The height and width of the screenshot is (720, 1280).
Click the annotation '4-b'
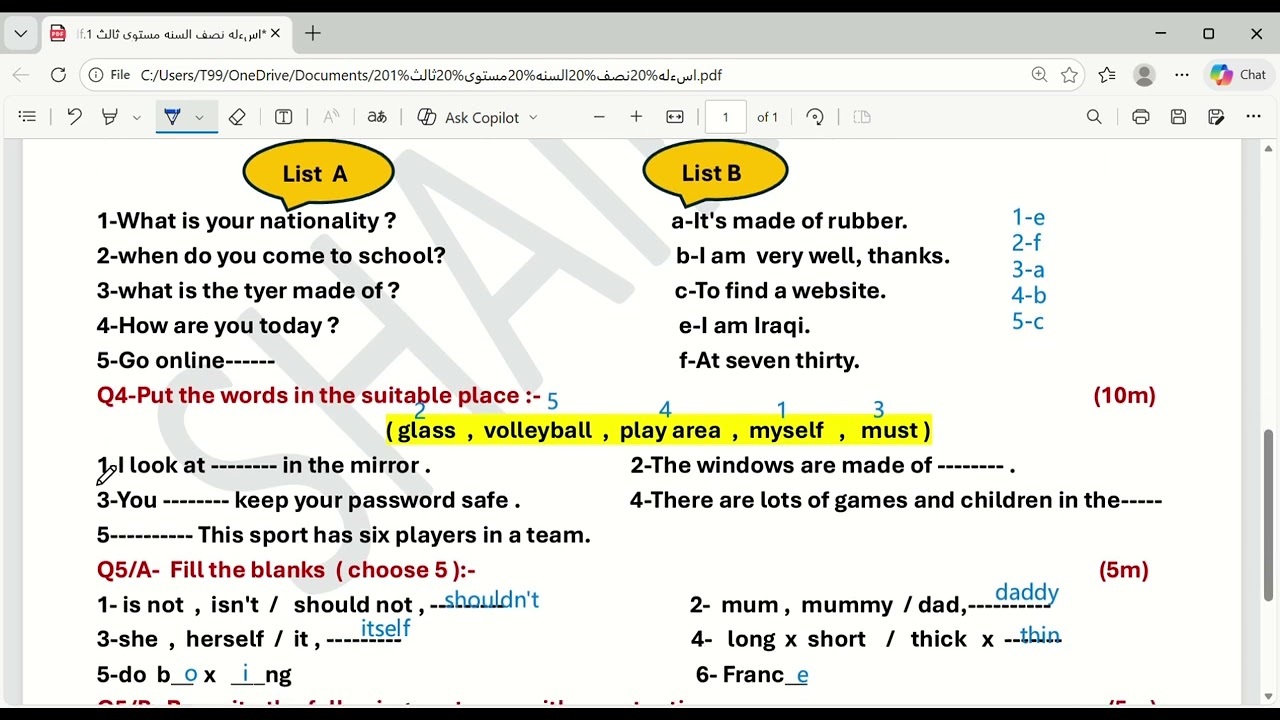click(x=1029, y=295)
